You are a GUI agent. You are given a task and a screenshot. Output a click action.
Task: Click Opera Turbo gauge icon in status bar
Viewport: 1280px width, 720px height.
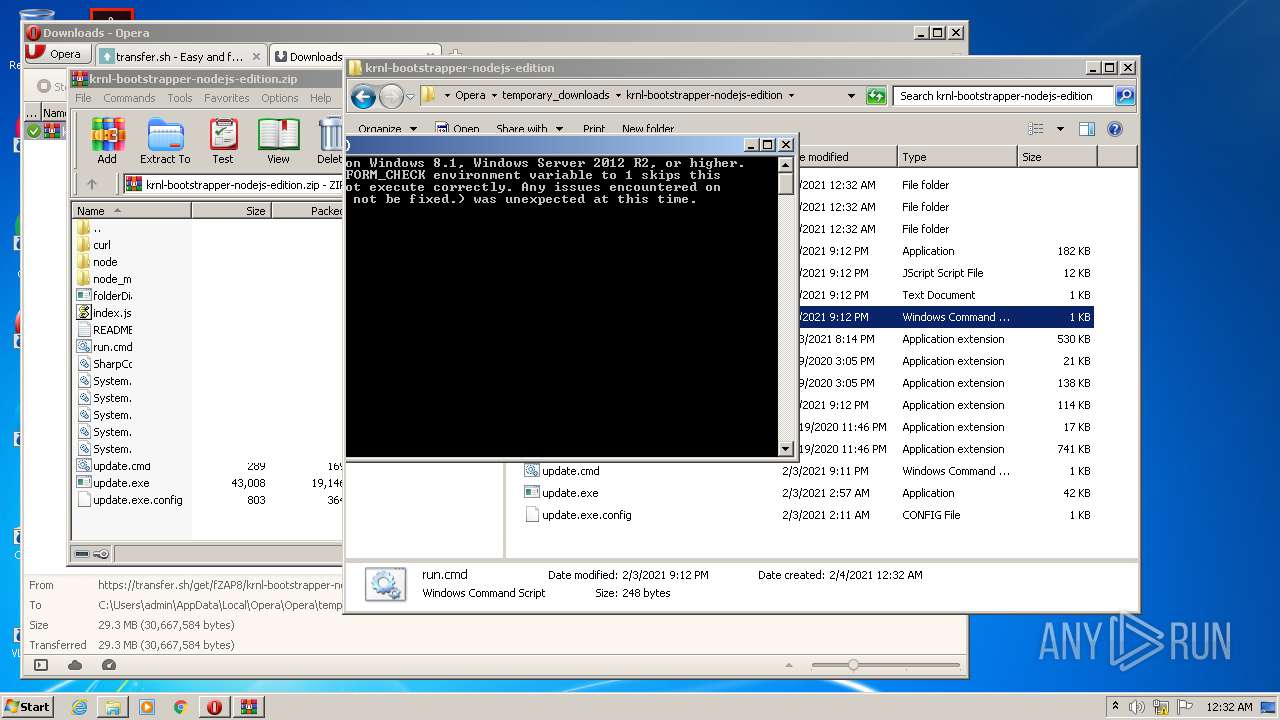109,665
